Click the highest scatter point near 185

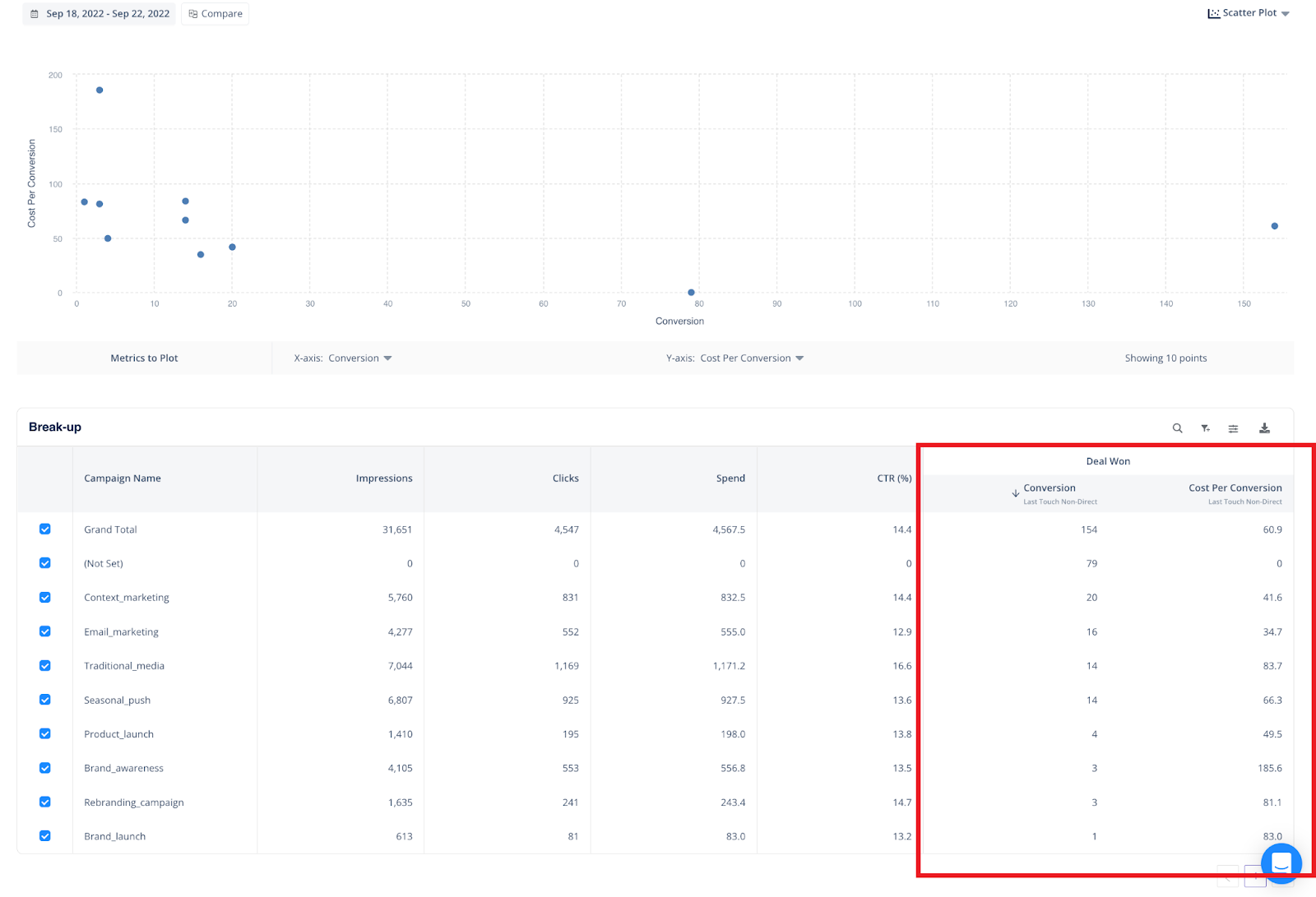point(100,90)
